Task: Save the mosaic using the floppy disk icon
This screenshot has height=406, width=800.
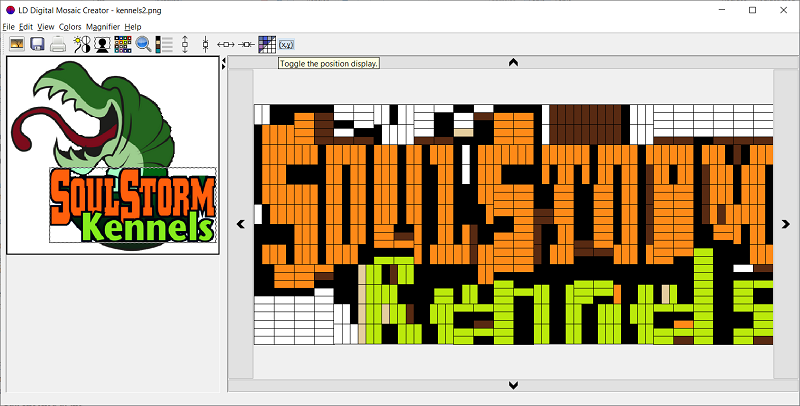Action: [37, 44]
